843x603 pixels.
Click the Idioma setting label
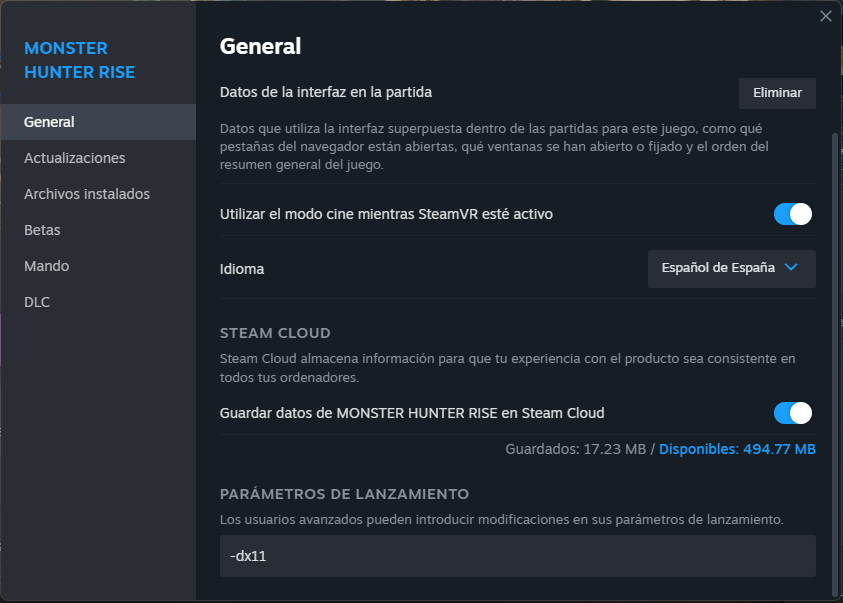click(242, 269)
